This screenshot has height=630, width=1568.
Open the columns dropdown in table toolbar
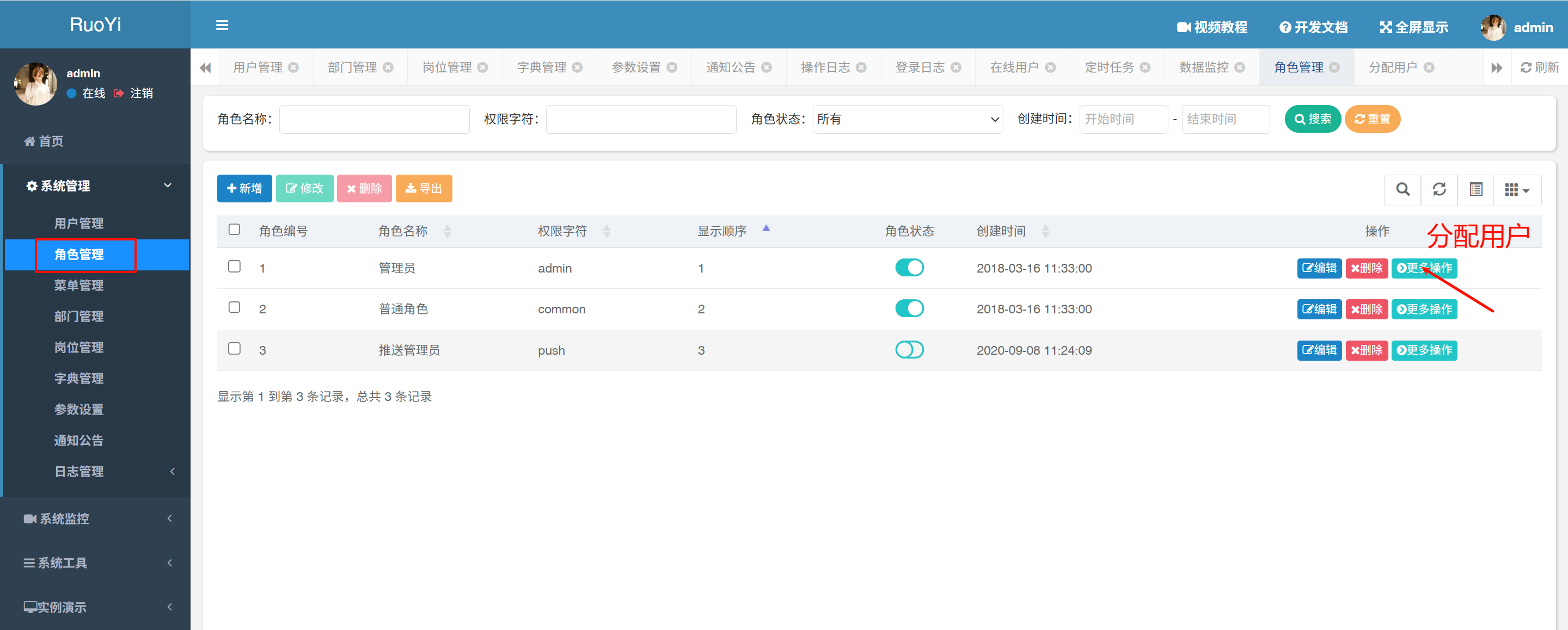click(1516, 190)
